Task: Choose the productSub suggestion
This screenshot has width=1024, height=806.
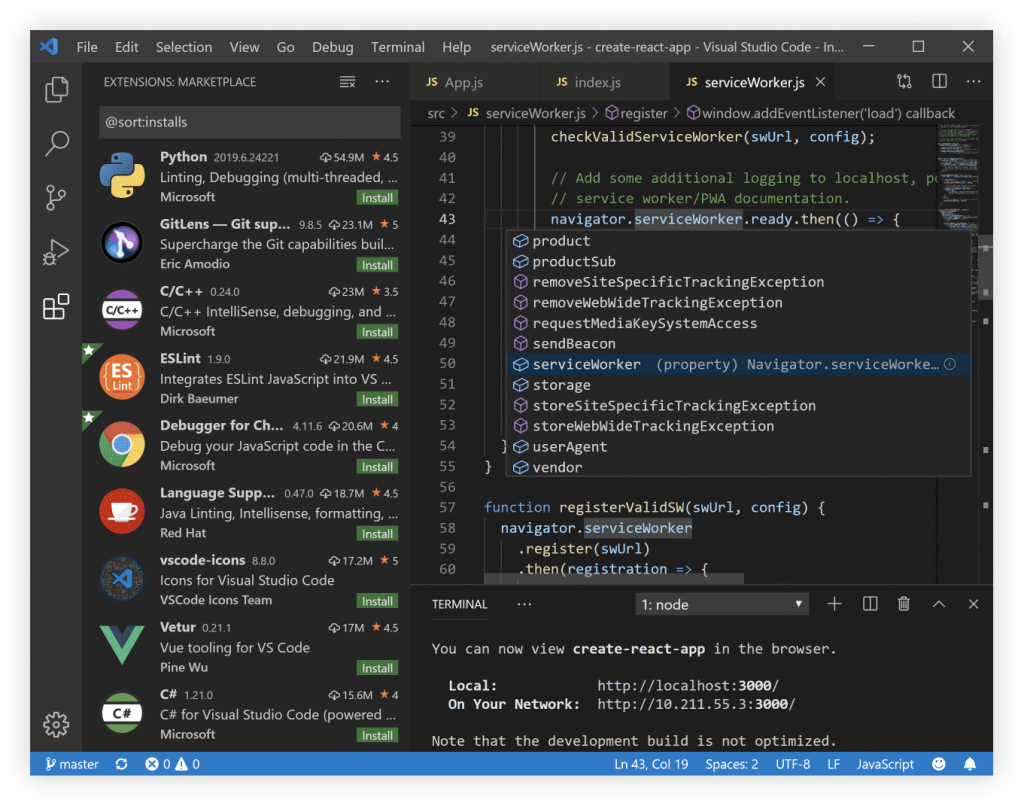Action: [x=739, y=261]
